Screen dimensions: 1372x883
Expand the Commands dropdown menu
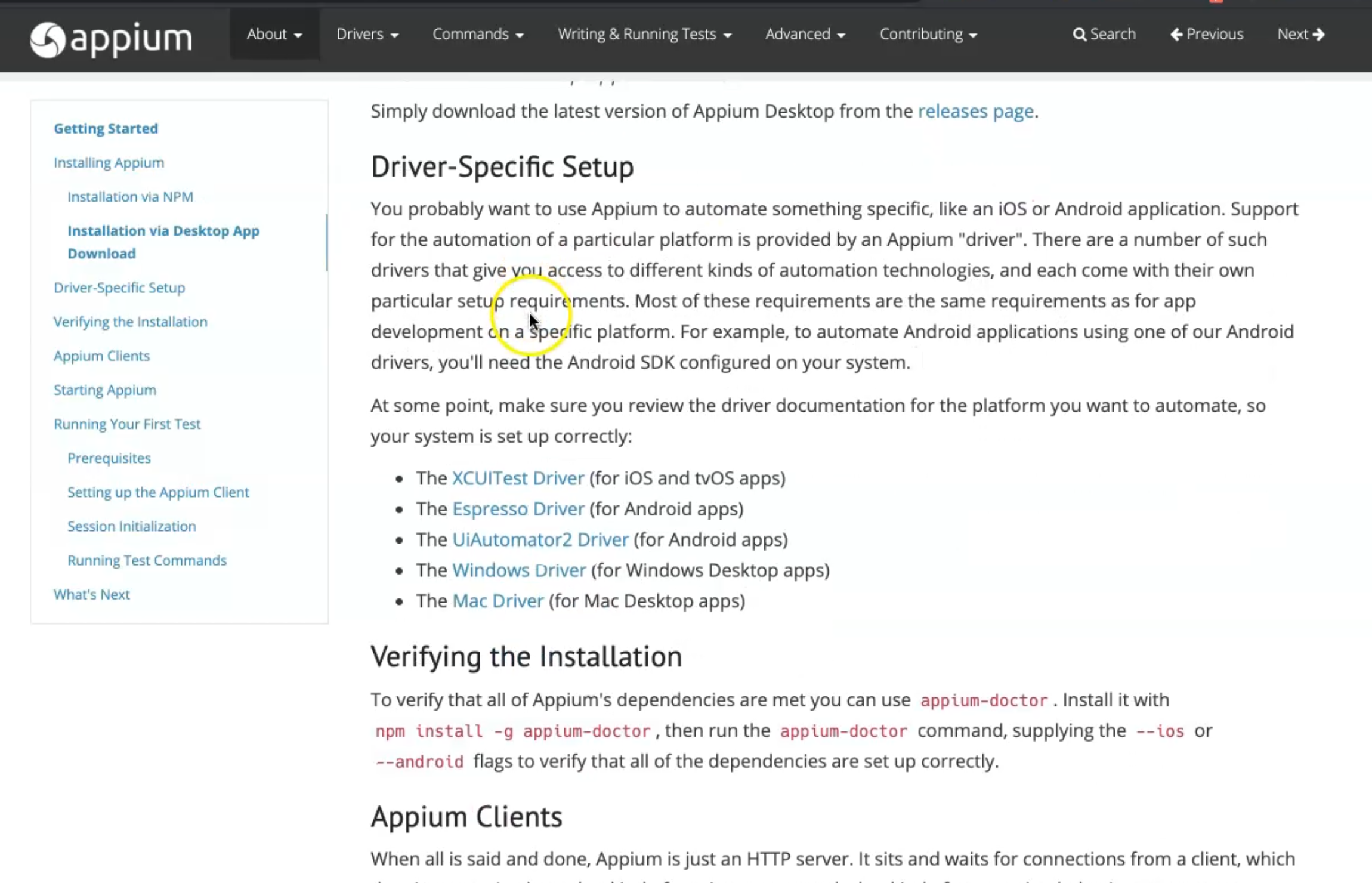pos(478,34)
